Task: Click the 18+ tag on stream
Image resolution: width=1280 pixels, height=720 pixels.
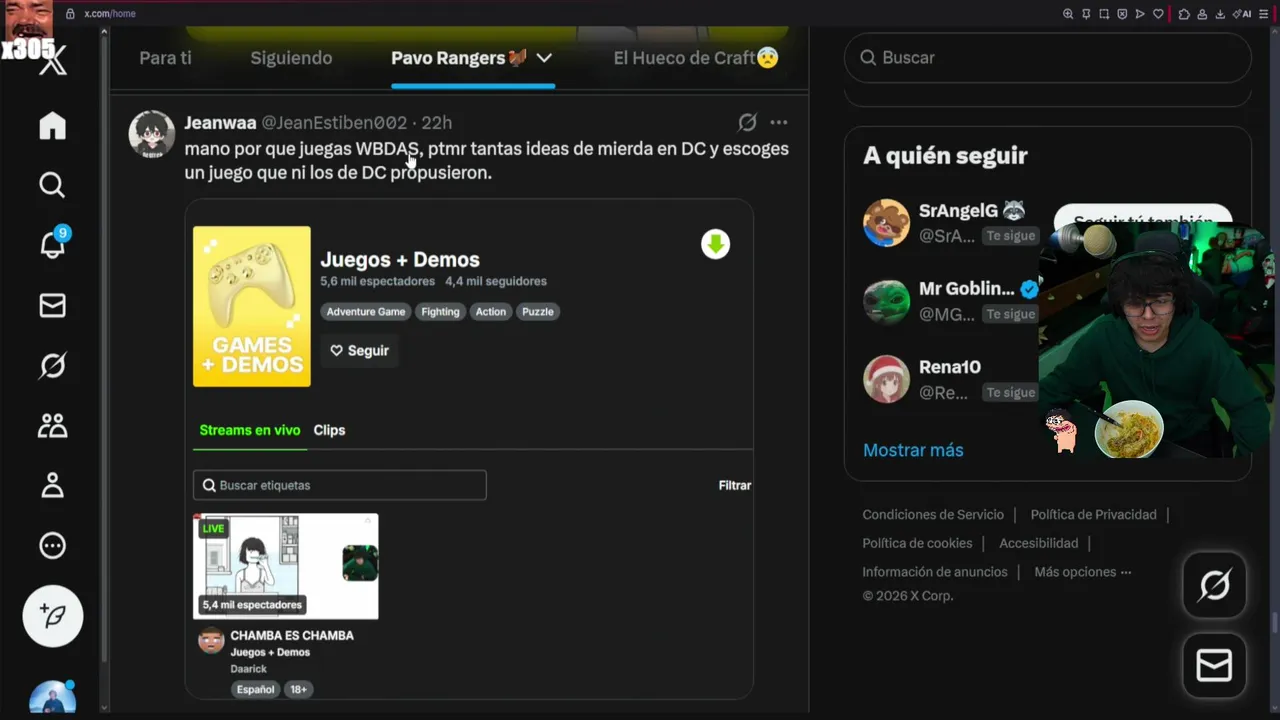Action: point(298,689)
